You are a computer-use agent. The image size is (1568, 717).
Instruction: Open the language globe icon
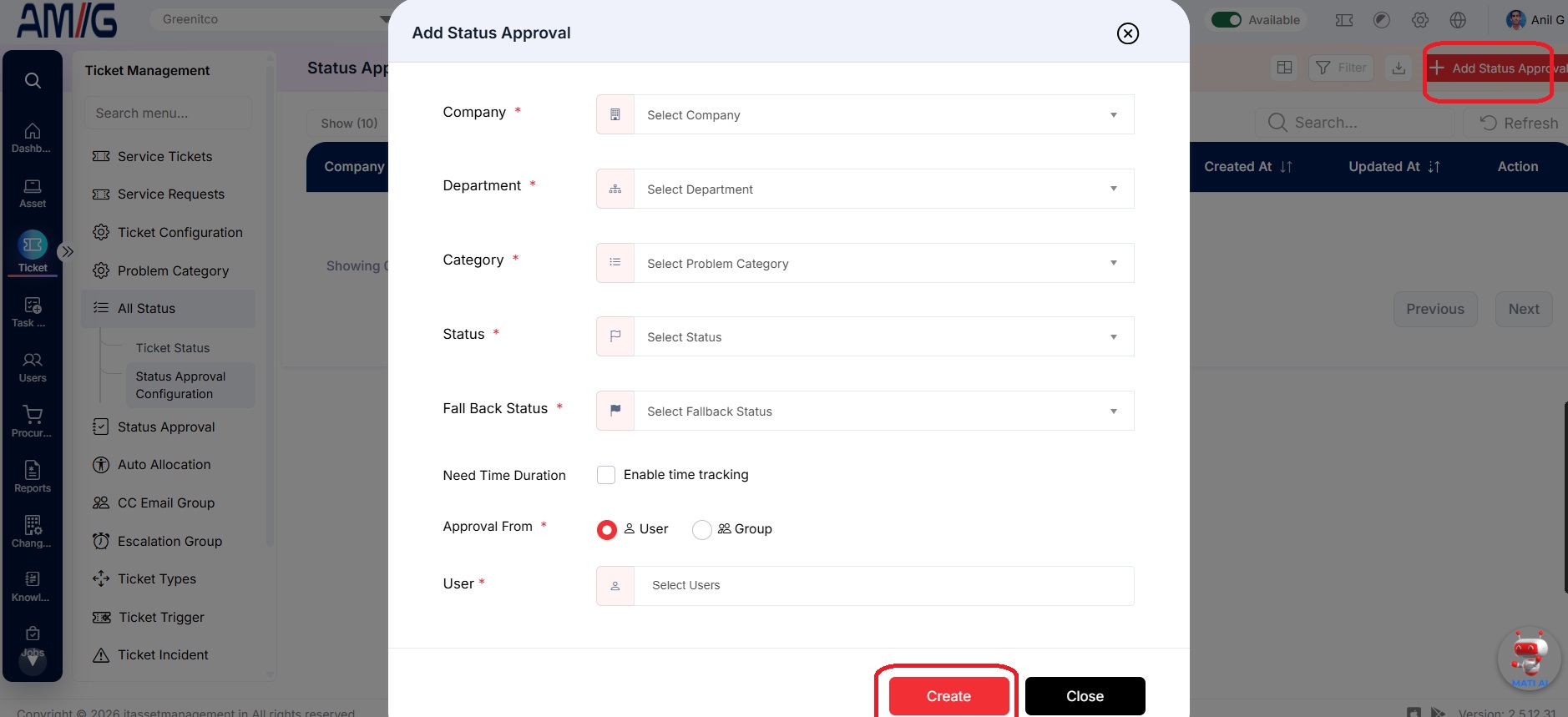[1458, 20]
